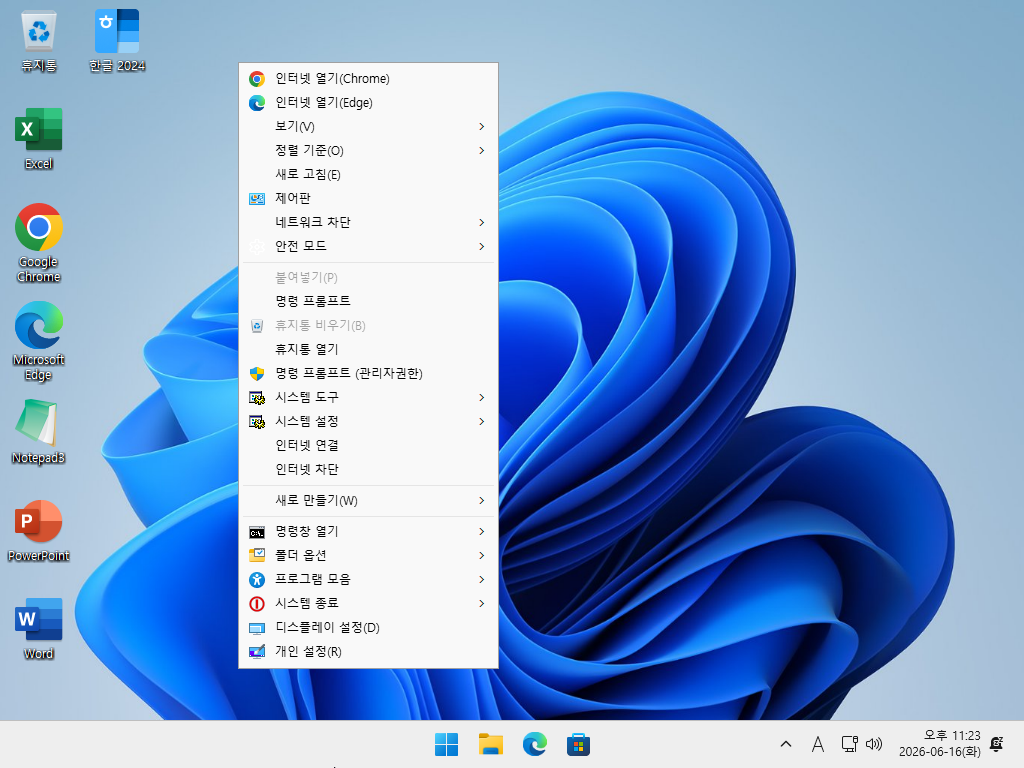
Task: Click 인터넷 차단 menu entry
Action: click(x=368, y=470)
